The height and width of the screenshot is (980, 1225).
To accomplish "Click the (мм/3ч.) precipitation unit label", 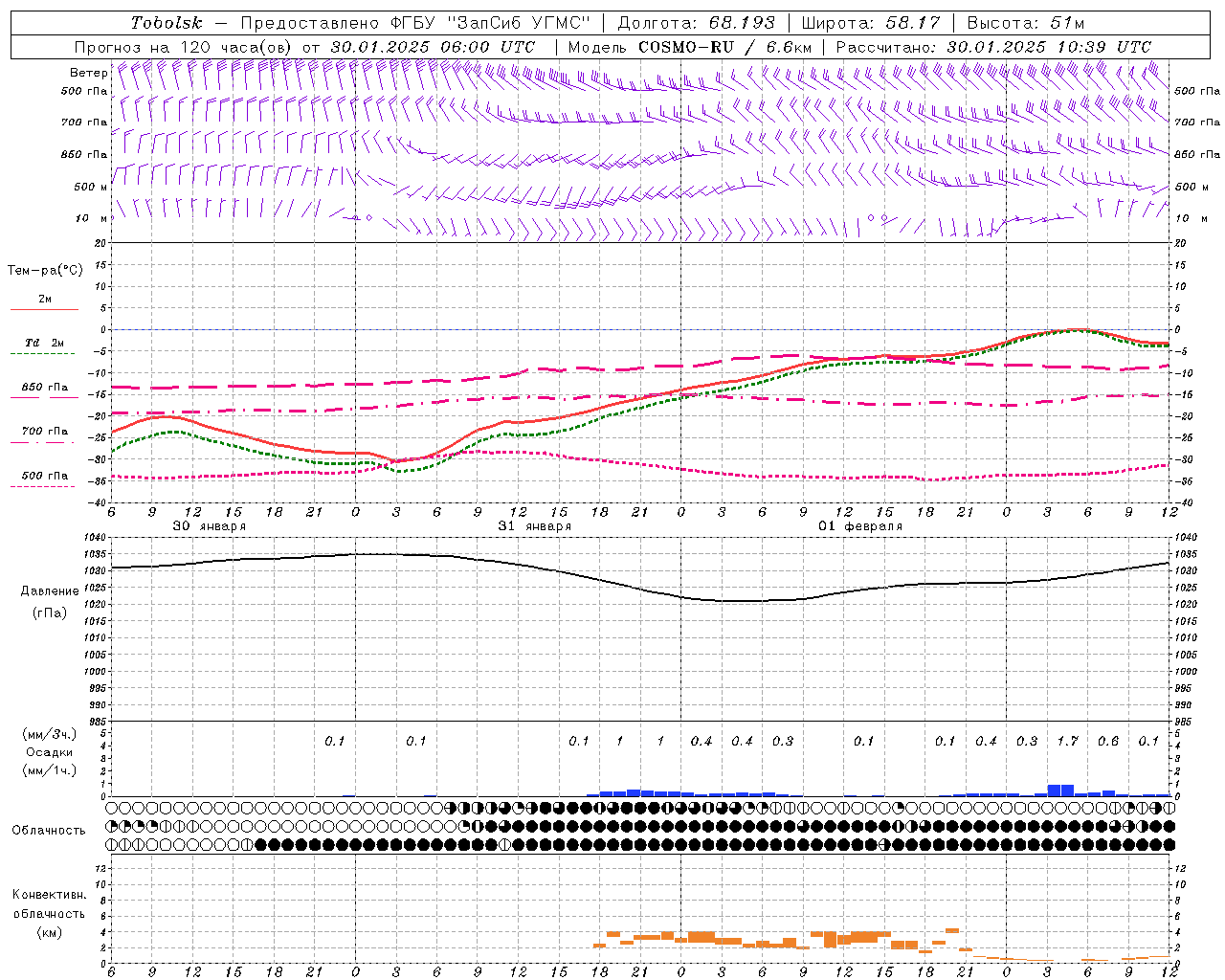I will (49, 734).
